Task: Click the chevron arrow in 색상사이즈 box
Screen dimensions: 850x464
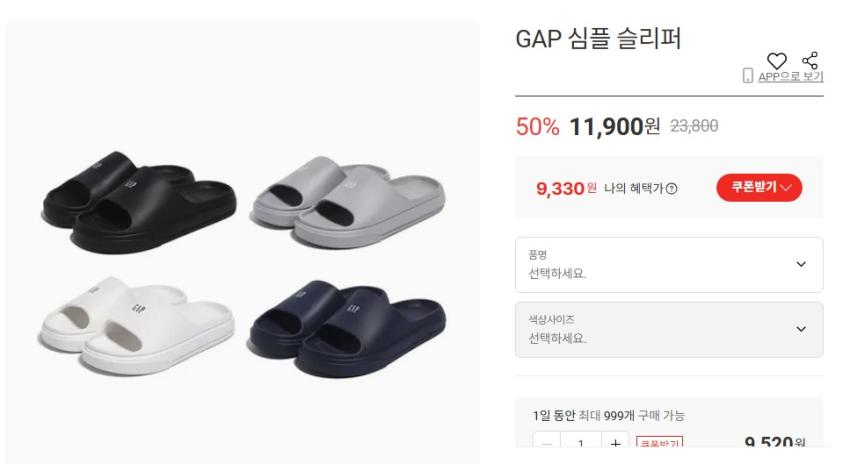Action: click(x=801, y=329)
